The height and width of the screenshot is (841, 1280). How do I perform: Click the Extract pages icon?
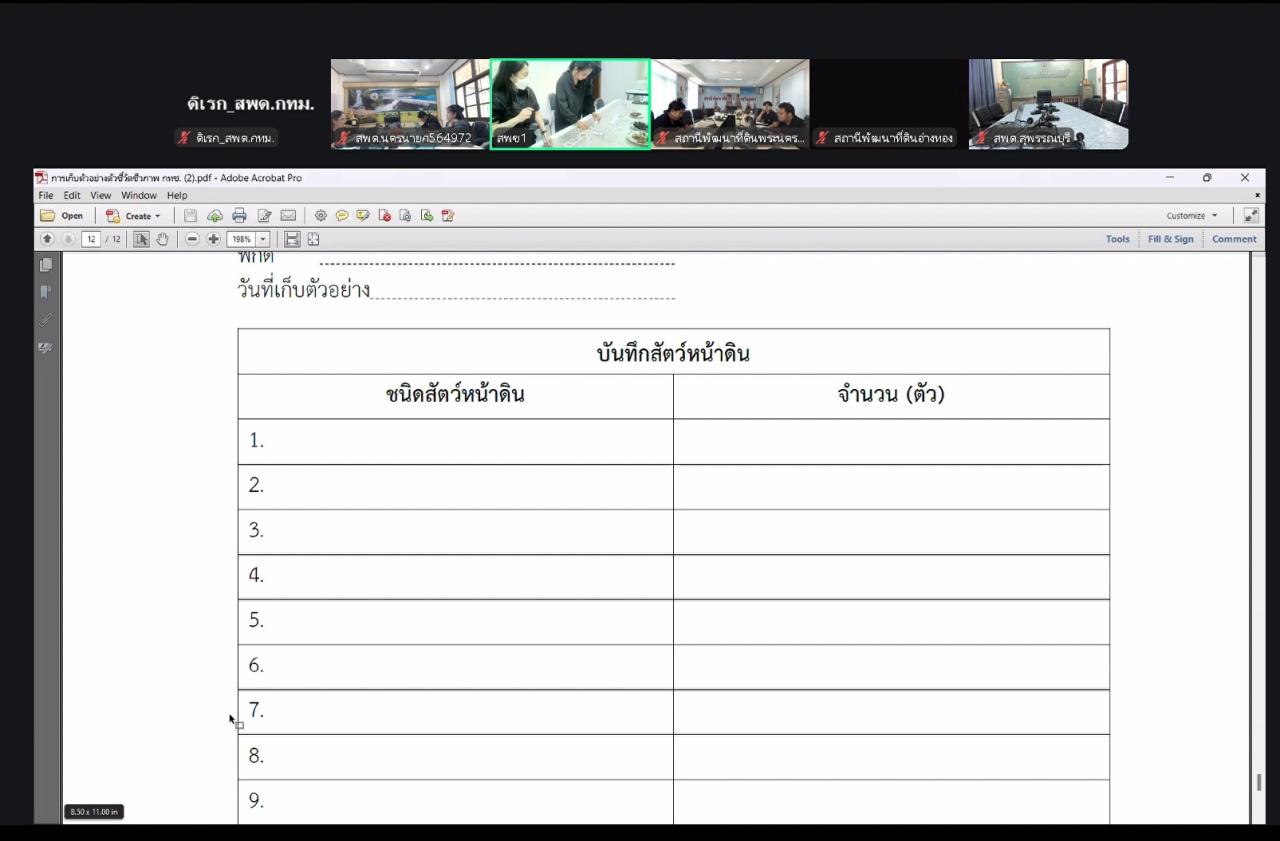point(405,215)
